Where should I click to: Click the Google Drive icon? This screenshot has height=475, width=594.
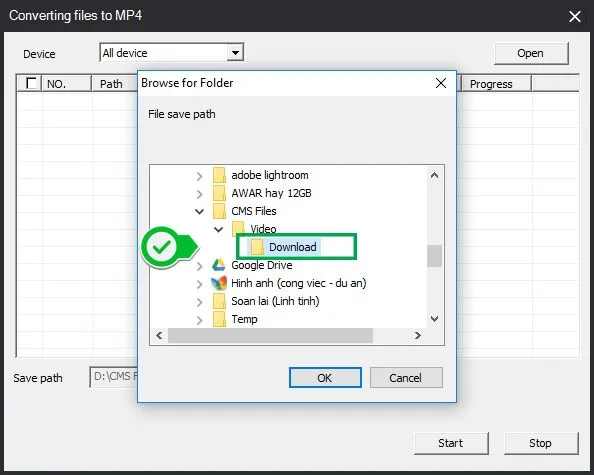tap(219, 265)
